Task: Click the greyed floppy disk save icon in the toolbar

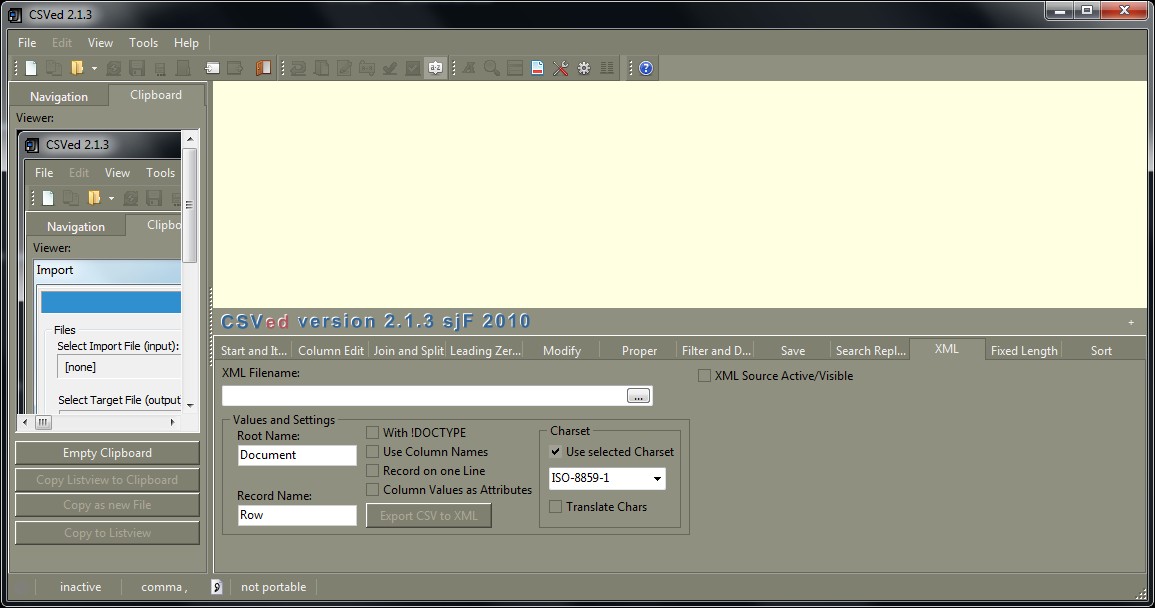Action: click(x=137, y=69)
